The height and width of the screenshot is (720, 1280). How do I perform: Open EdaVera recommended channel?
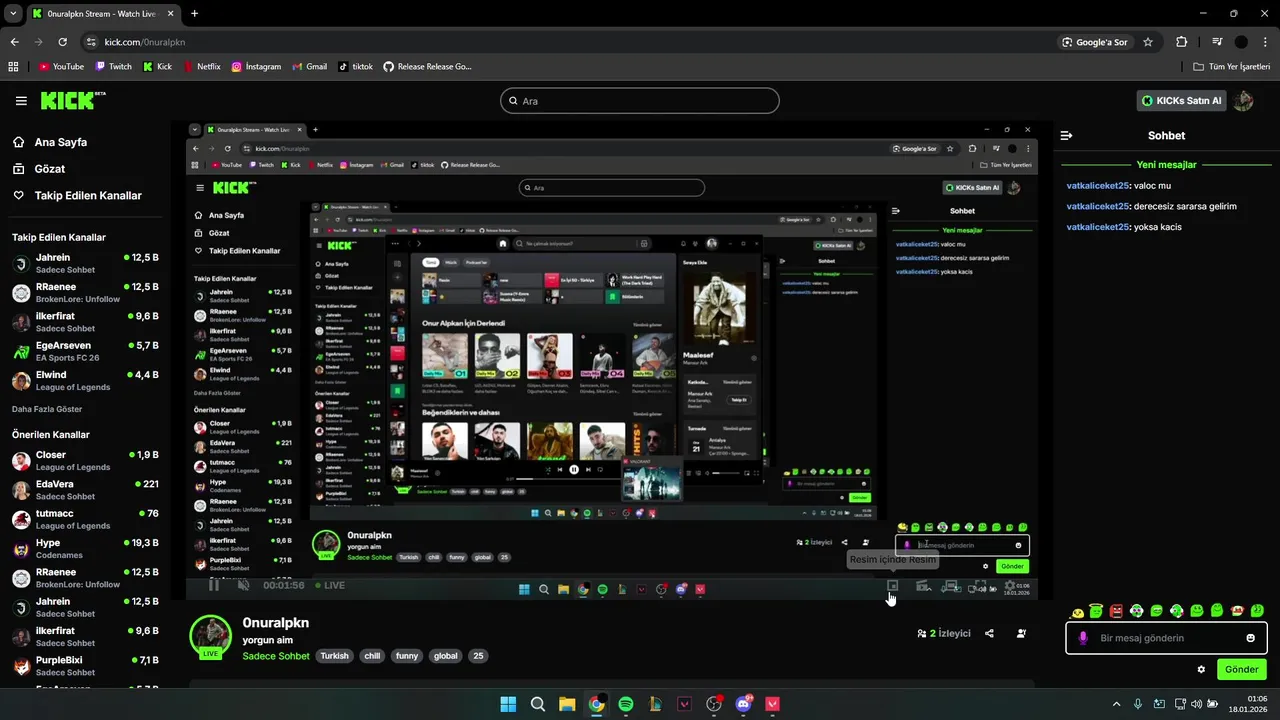pos(85,490)
